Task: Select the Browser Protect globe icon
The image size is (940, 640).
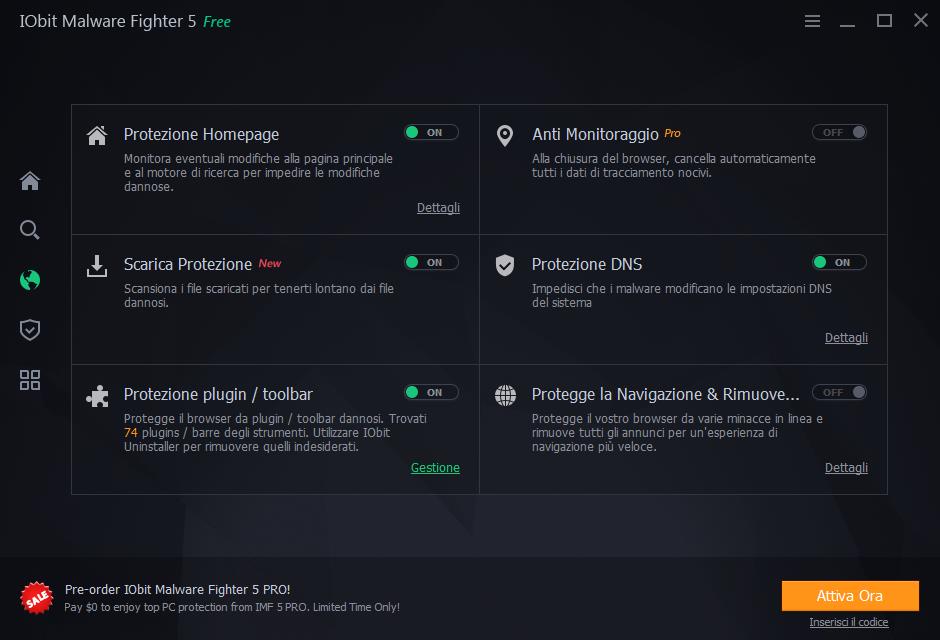Action: point(30,281)
